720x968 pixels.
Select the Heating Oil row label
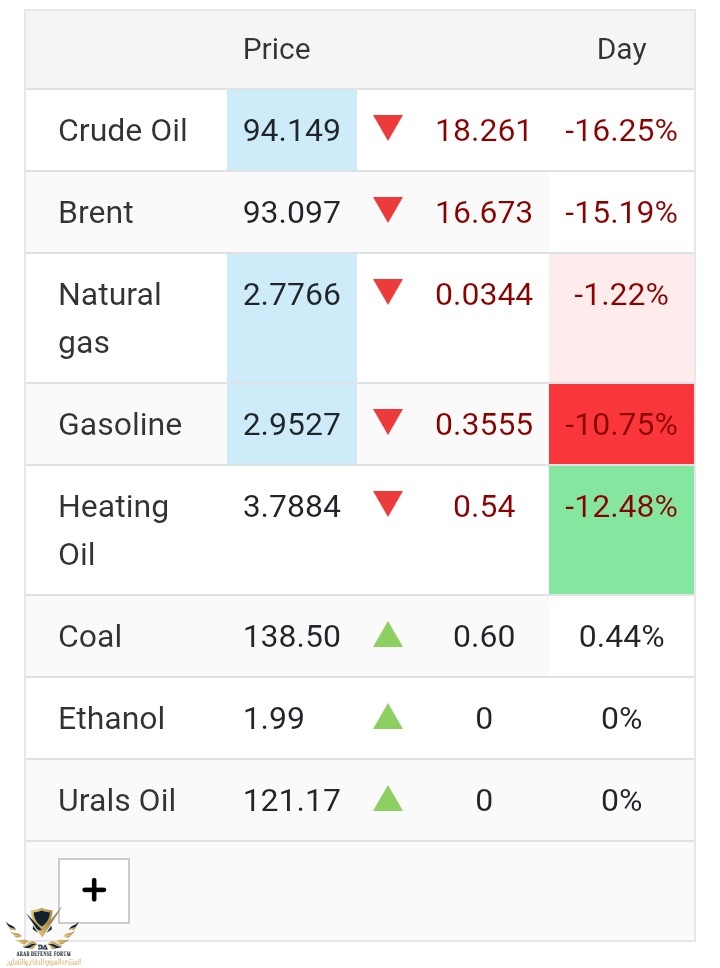point(114,530)
